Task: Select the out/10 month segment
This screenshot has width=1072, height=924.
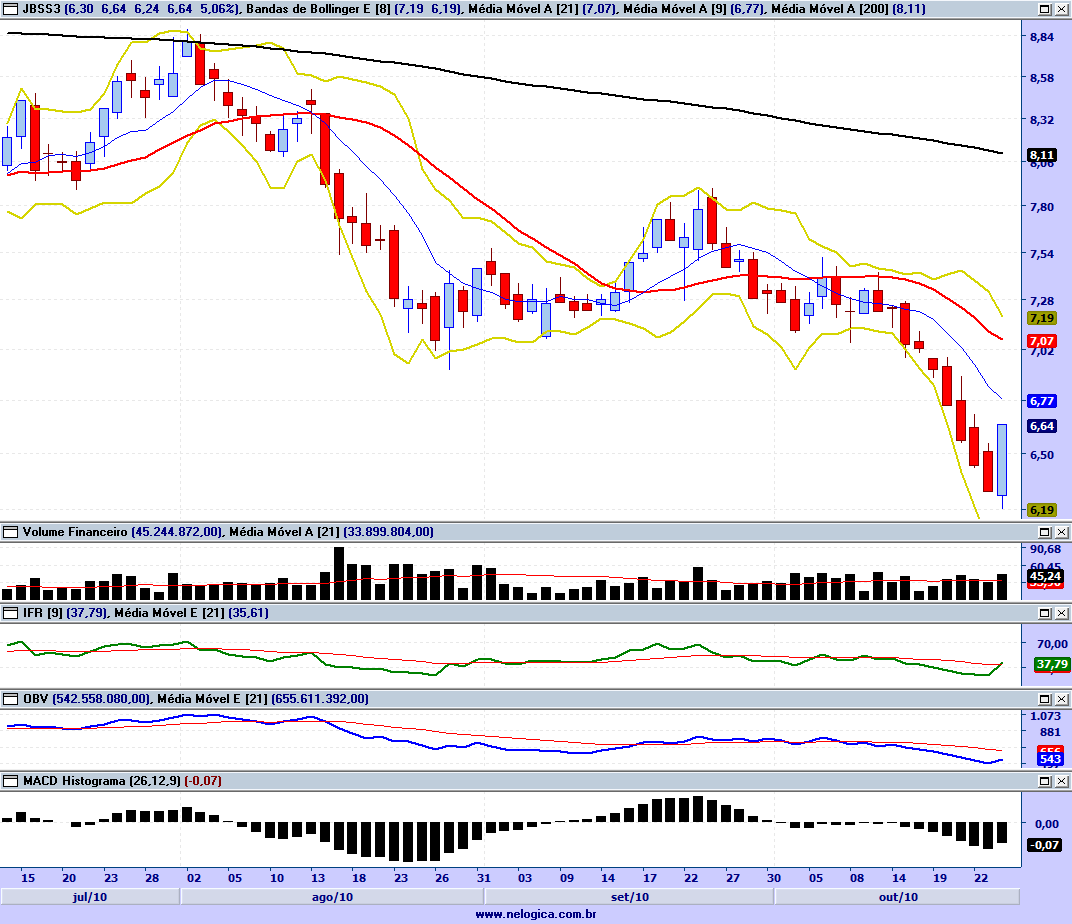Action: tap(898, 897)
